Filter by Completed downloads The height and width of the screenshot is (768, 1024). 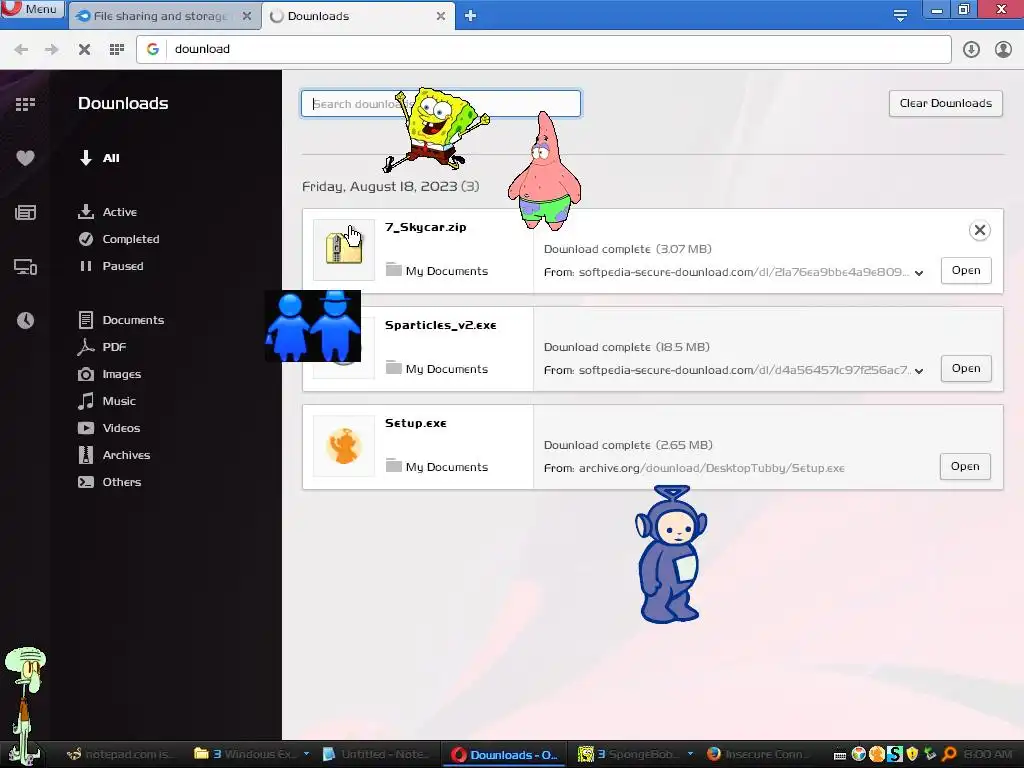tap(119, 239)
